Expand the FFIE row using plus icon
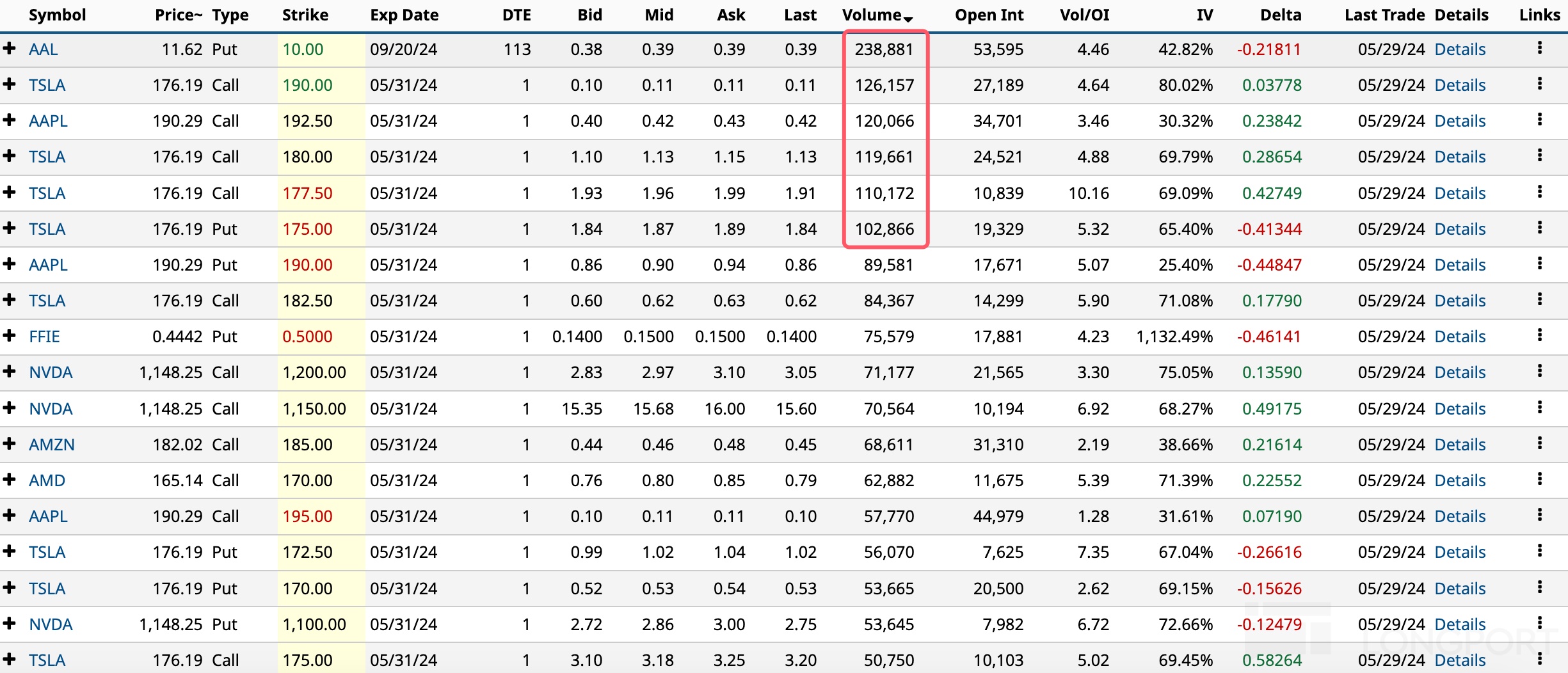This screenshot has height=673, width=1568. pos(10,336)
